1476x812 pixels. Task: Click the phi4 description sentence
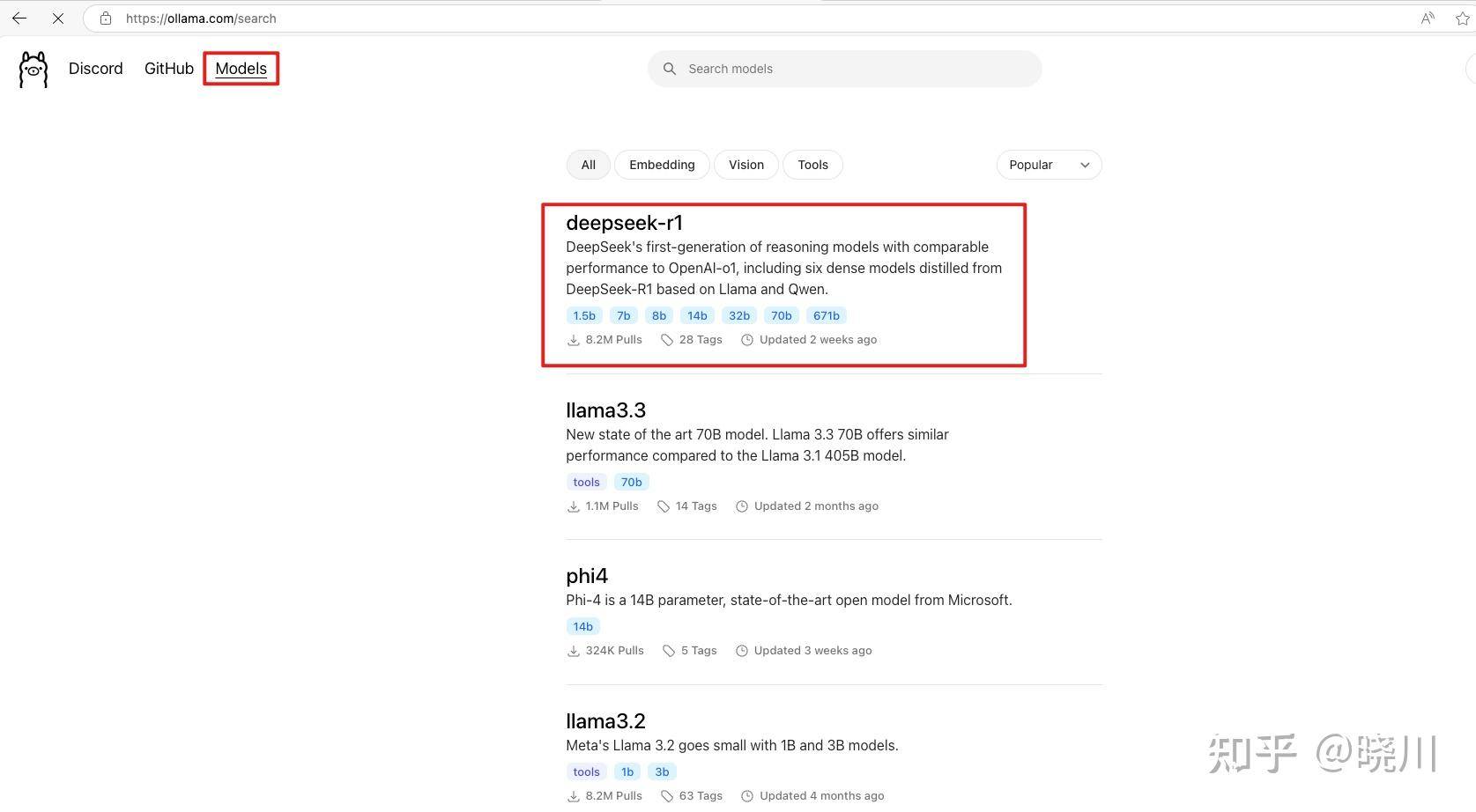point(790,601)
